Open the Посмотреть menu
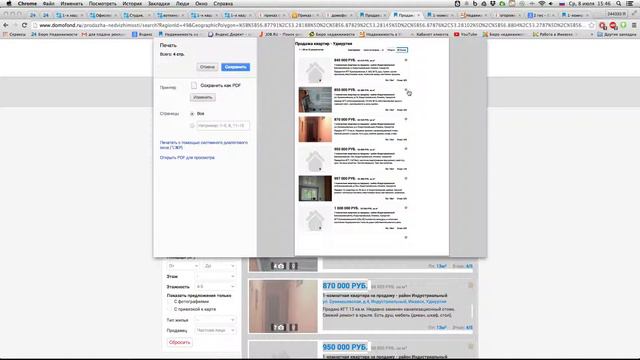The height and width of the screenshot is (360, 640). [x=102, y=3]
